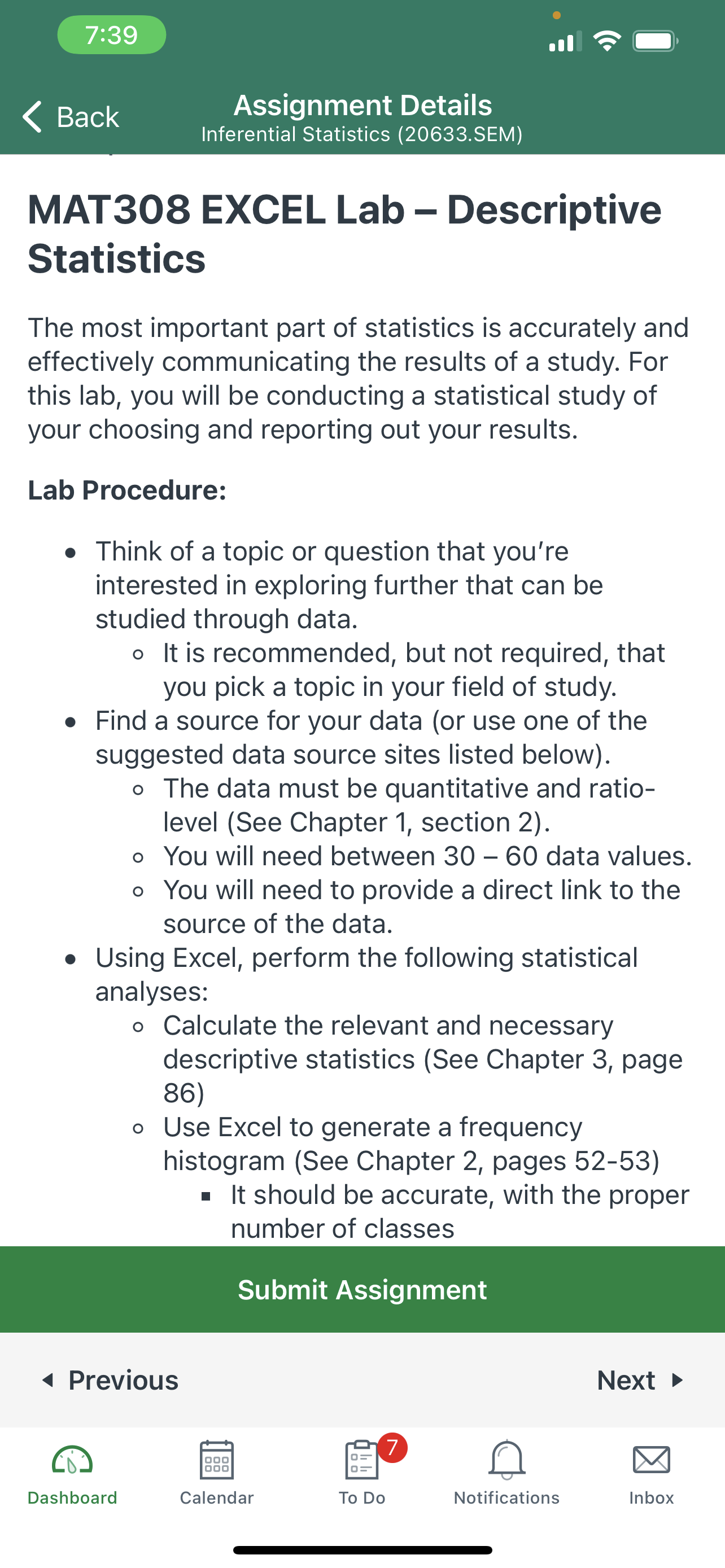Tap the green 7:39 time pill
Screen dimensions: 725x1568
[x=111, y=34]
